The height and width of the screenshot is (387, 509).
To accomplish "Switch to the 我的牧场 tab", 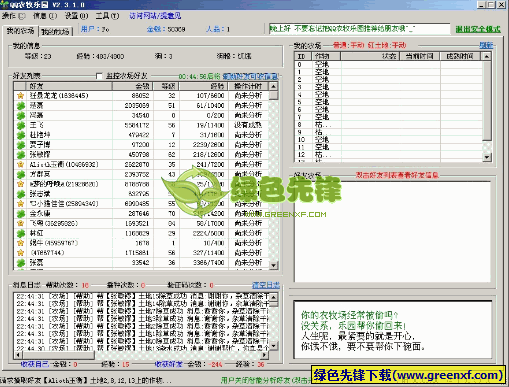I will [55, 32].
